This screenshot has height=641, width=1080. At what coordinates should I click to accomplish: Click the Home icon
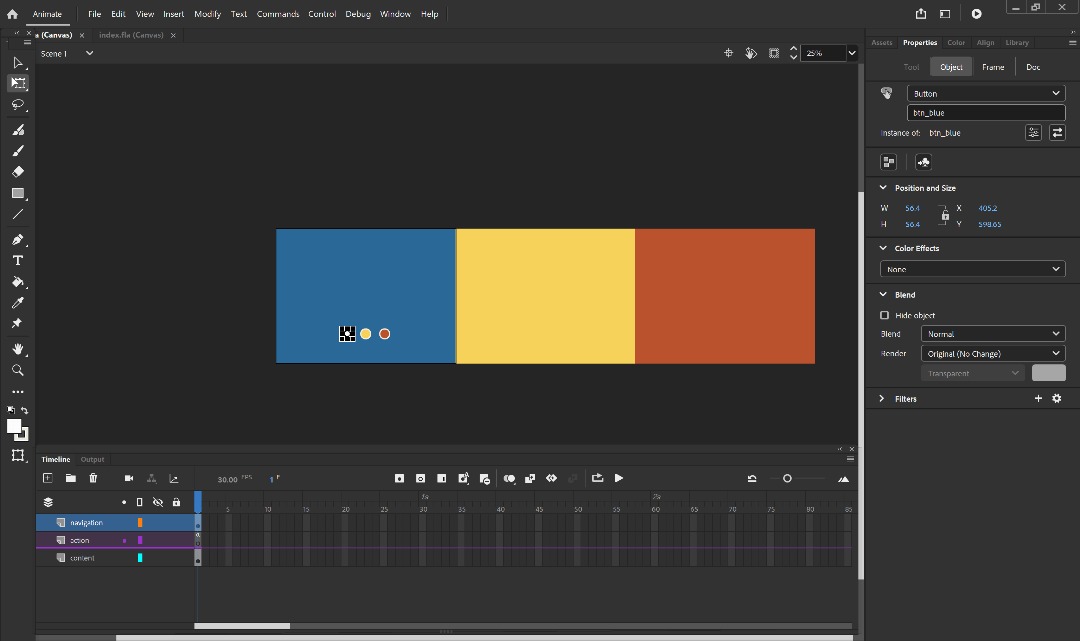(12, 14)
